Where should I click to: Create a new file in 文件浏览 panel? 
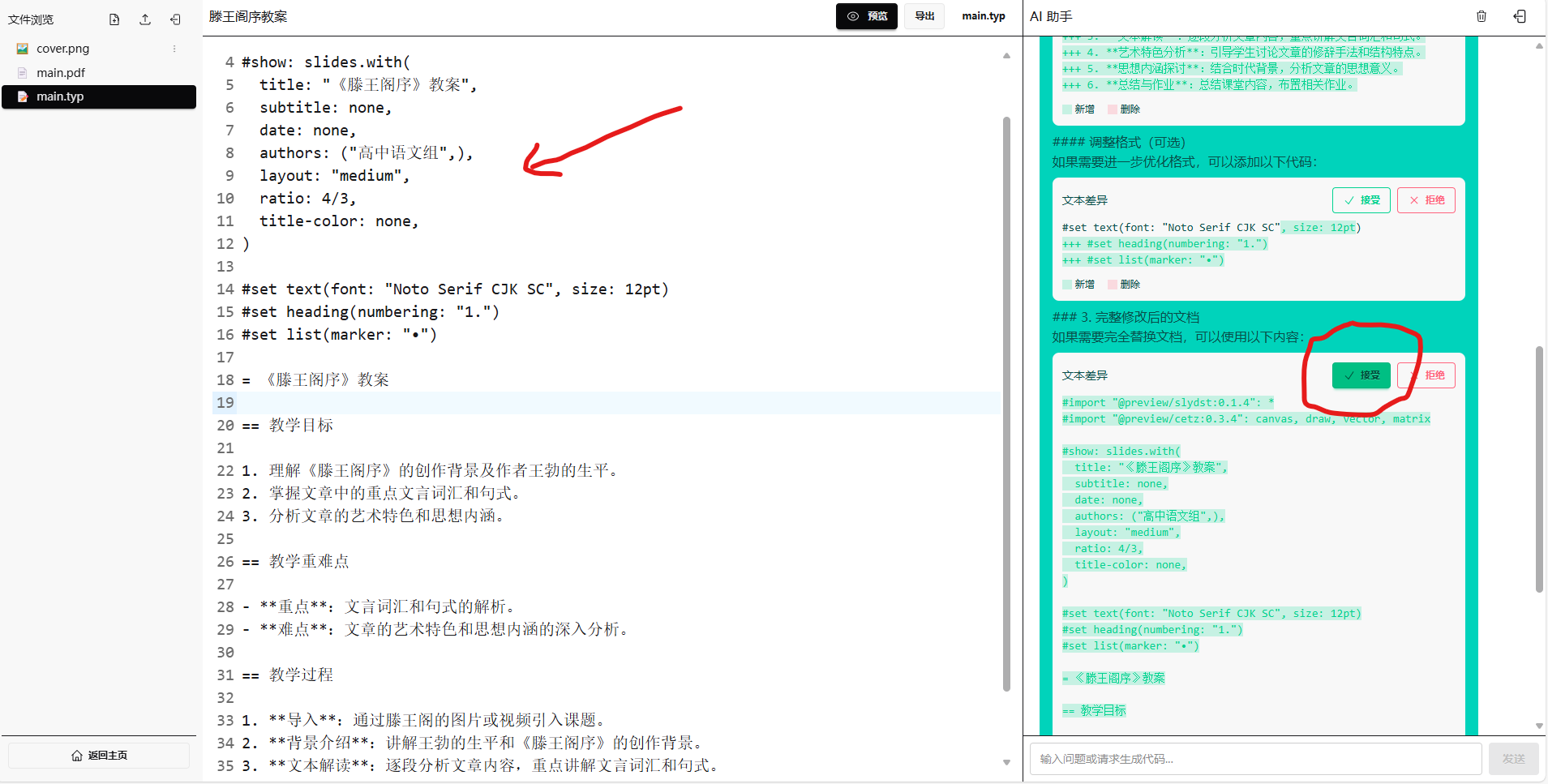click(114, 19)
